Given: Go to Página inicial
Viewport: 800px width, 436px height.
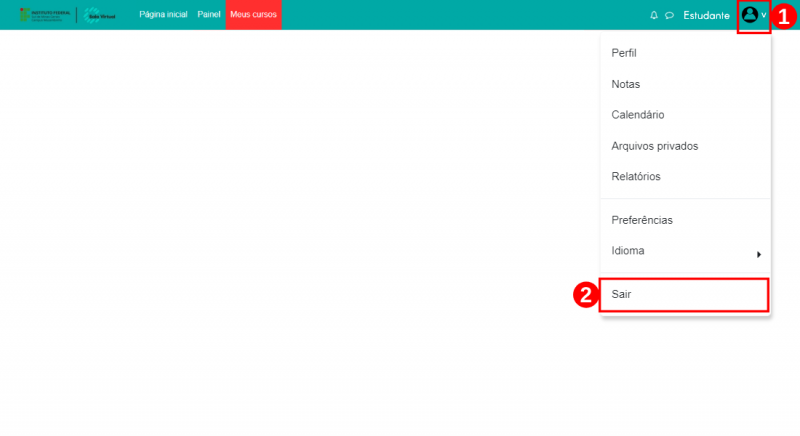Looking at the screenshot, I should 163,14.
